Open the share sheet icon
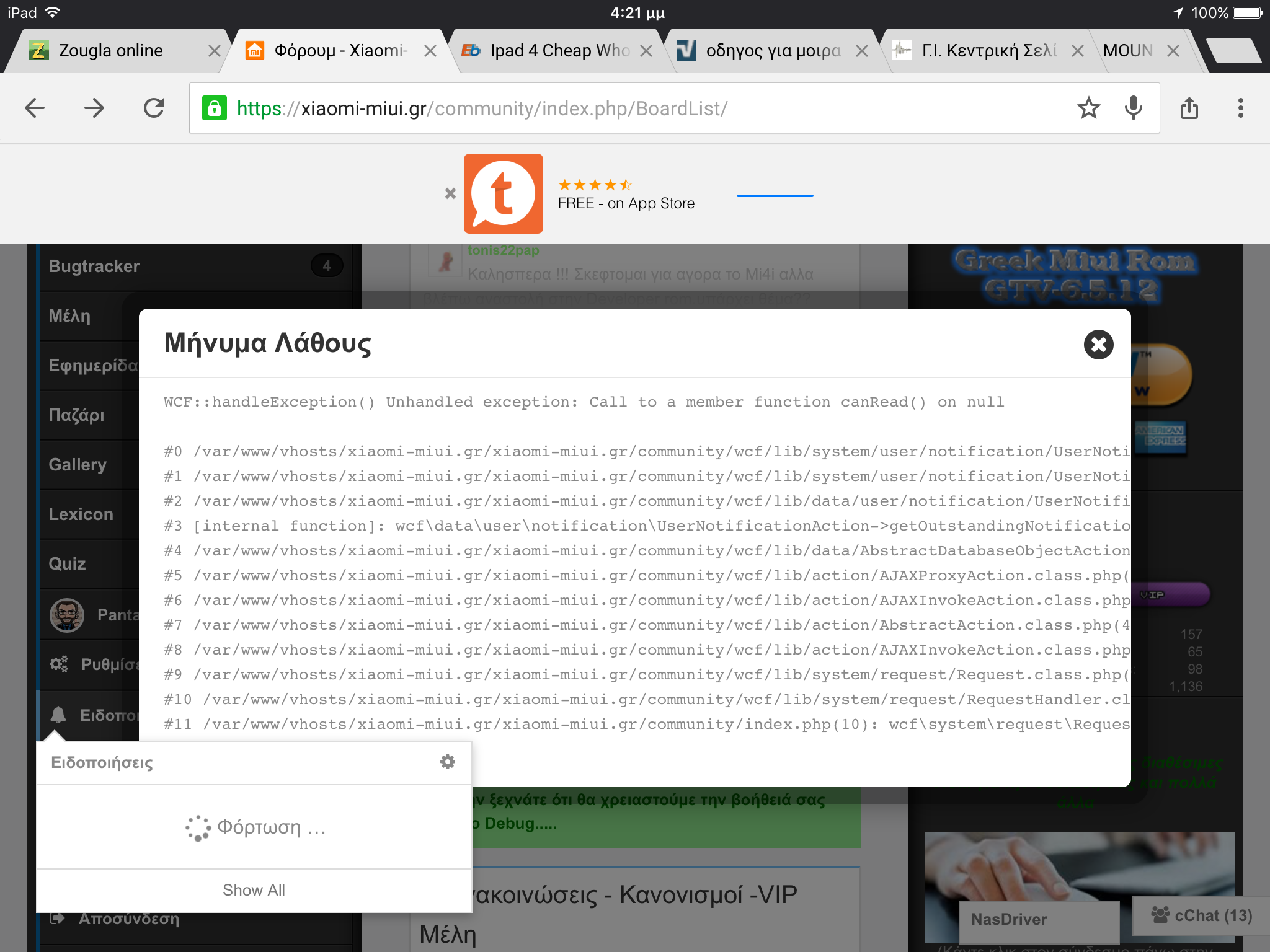 coord(1189,108)
